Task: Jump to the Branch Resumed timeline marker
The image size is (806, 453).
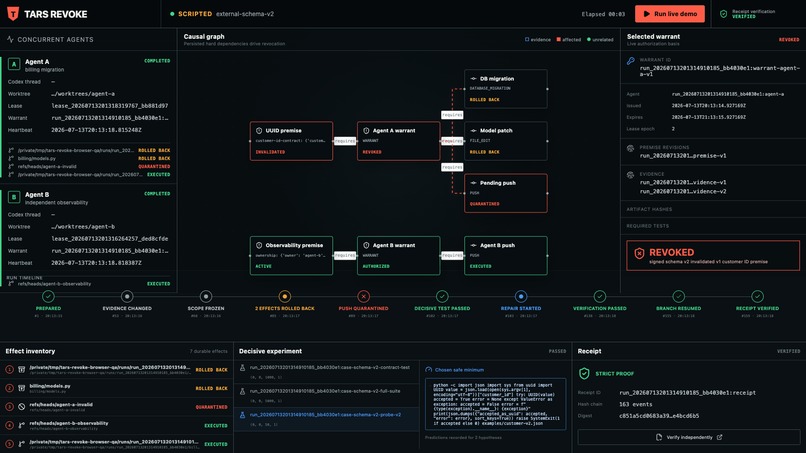Action: pos(679,296)
